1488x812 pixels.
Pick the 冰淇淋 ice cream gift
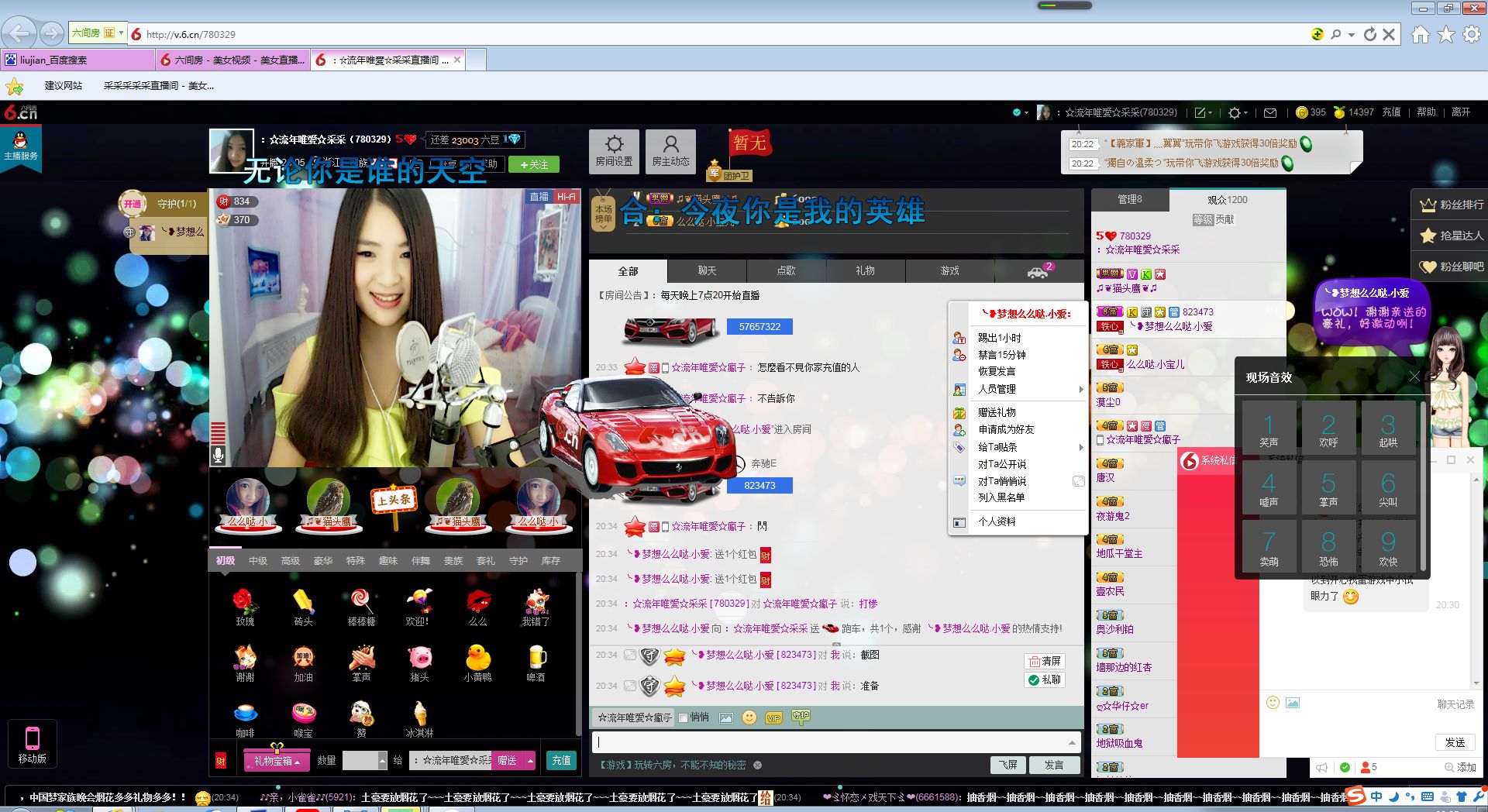pos(419,719)
